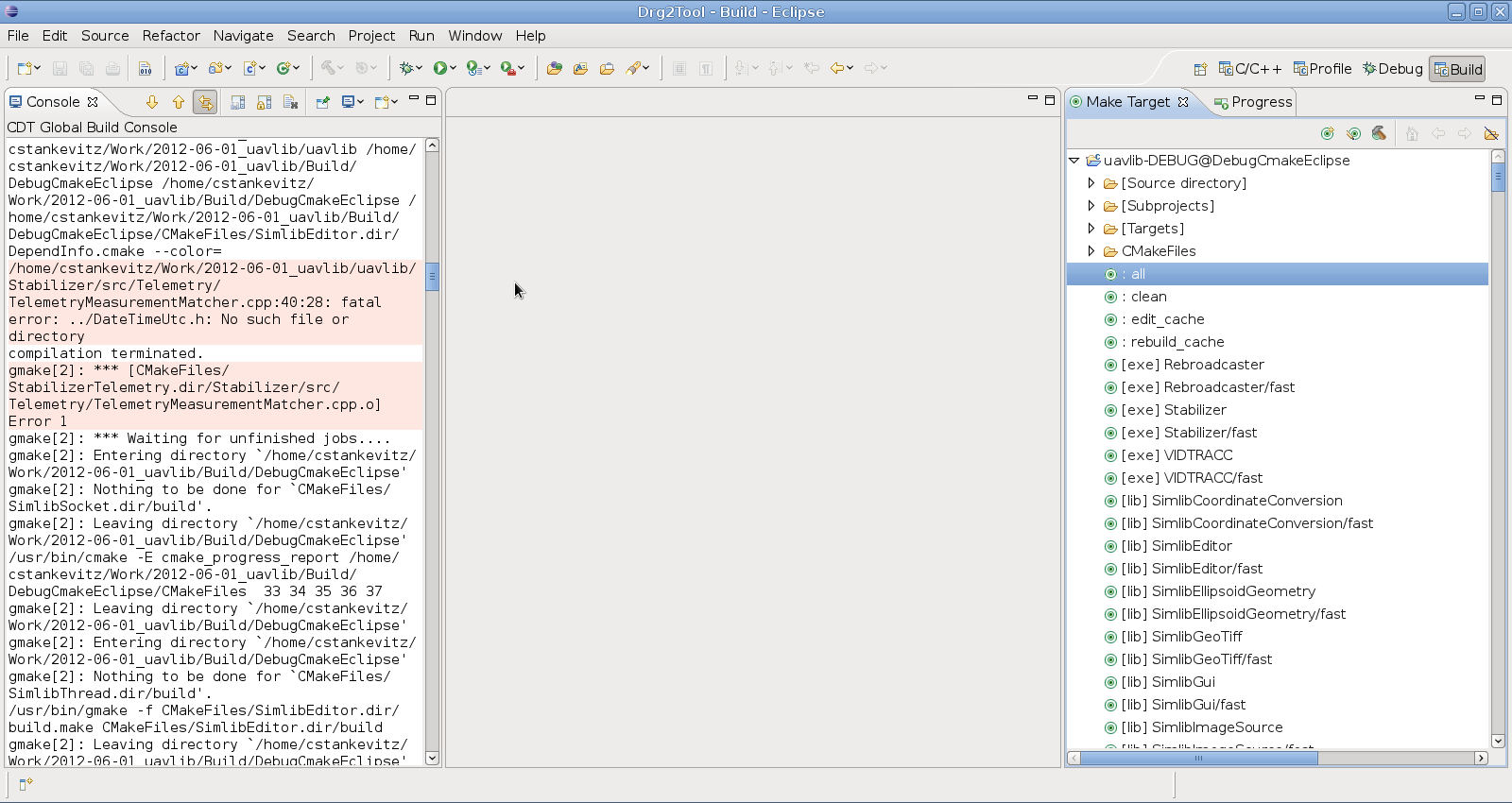Click the Build Make Target hammer icon
The height and width of the screenshot is (803, 1512).
[x=1380, y=134]
